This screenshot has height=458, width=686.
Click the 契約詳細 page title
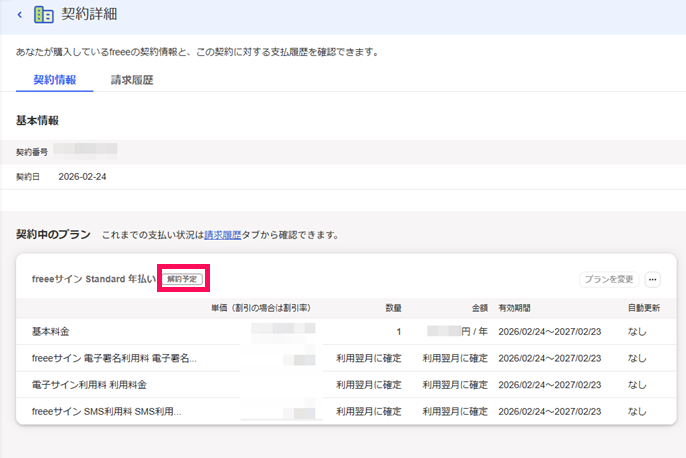pyautogui.click(x=89, y=14)
